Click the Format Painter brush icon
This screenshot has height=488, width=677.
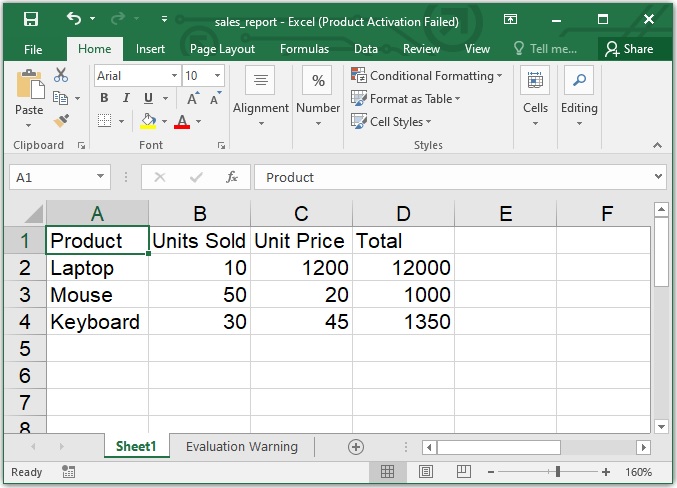61,120
